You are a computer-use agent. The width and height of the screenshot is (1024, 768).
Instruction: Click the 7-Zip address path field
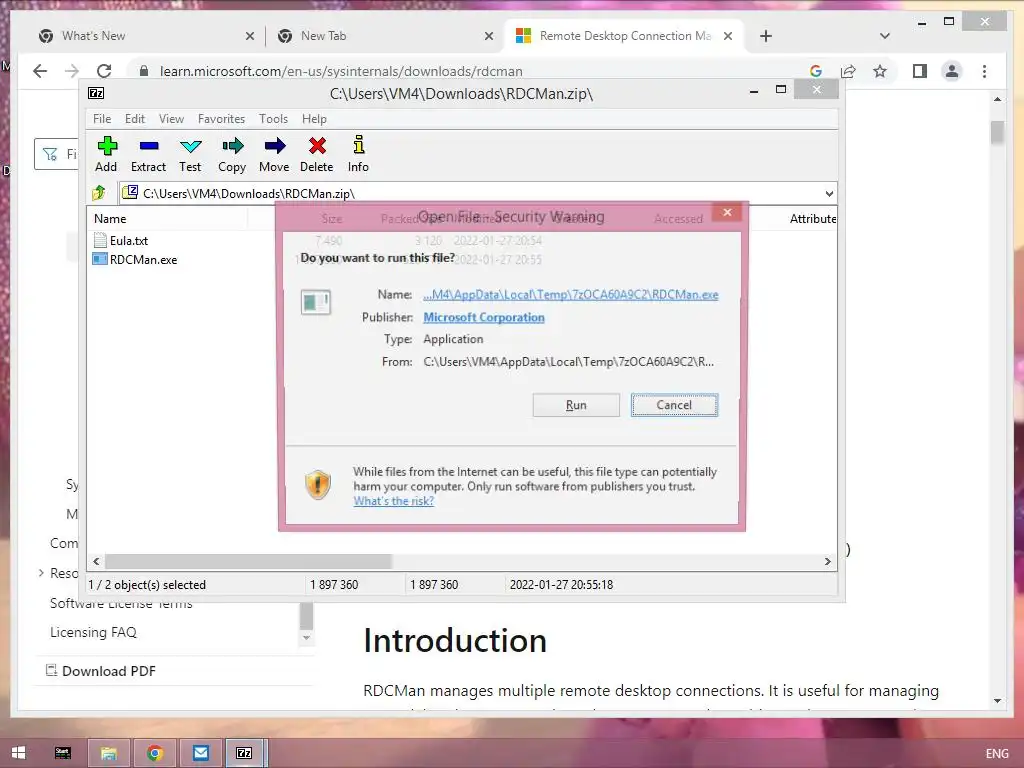point(477,193)
